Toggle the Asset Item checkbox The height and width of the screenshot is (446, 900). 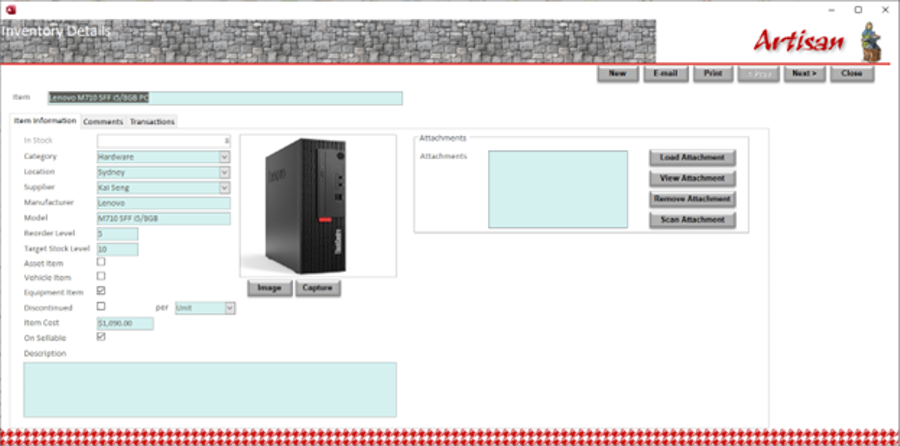(101, 262)
